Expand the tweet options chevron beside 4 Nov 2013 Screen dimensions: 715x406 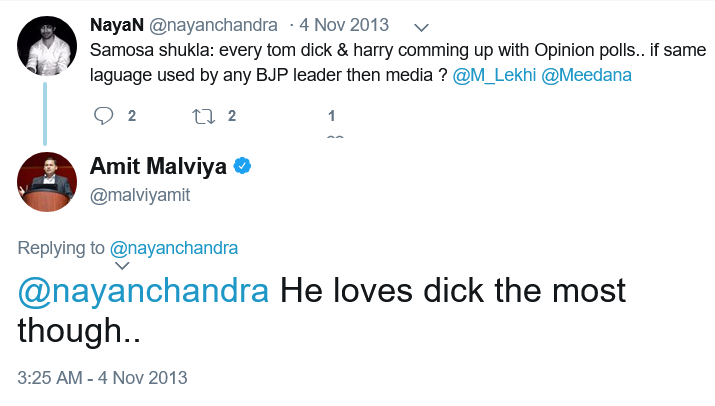421,28
